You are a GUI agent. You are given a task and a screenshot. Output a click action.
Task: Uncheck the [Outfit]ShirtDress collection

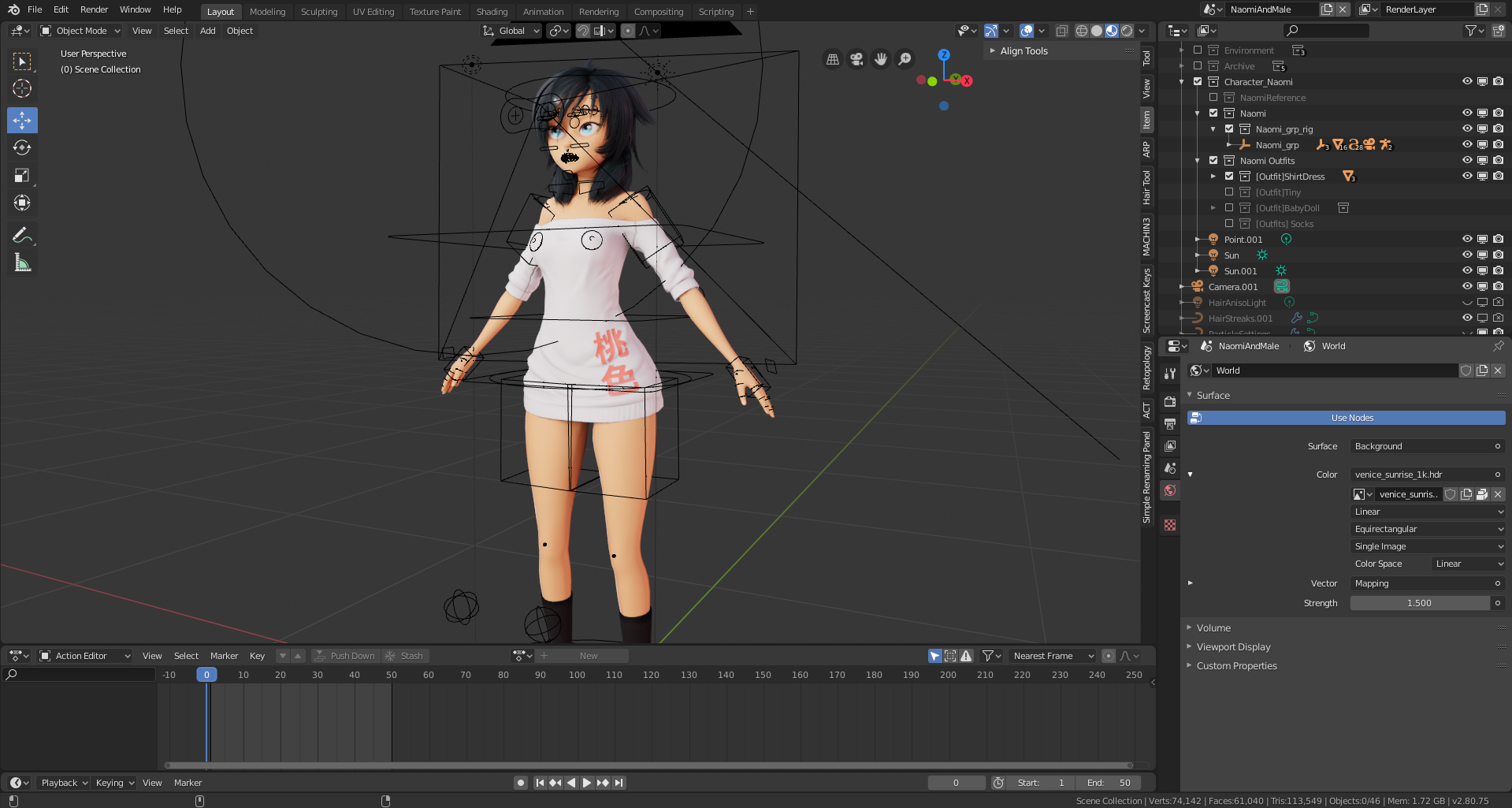[x=1229, y=177]
